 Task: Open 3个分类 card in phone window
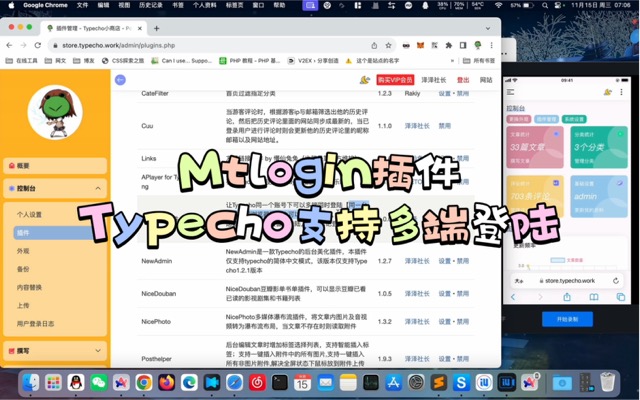(x=599, y=147)
